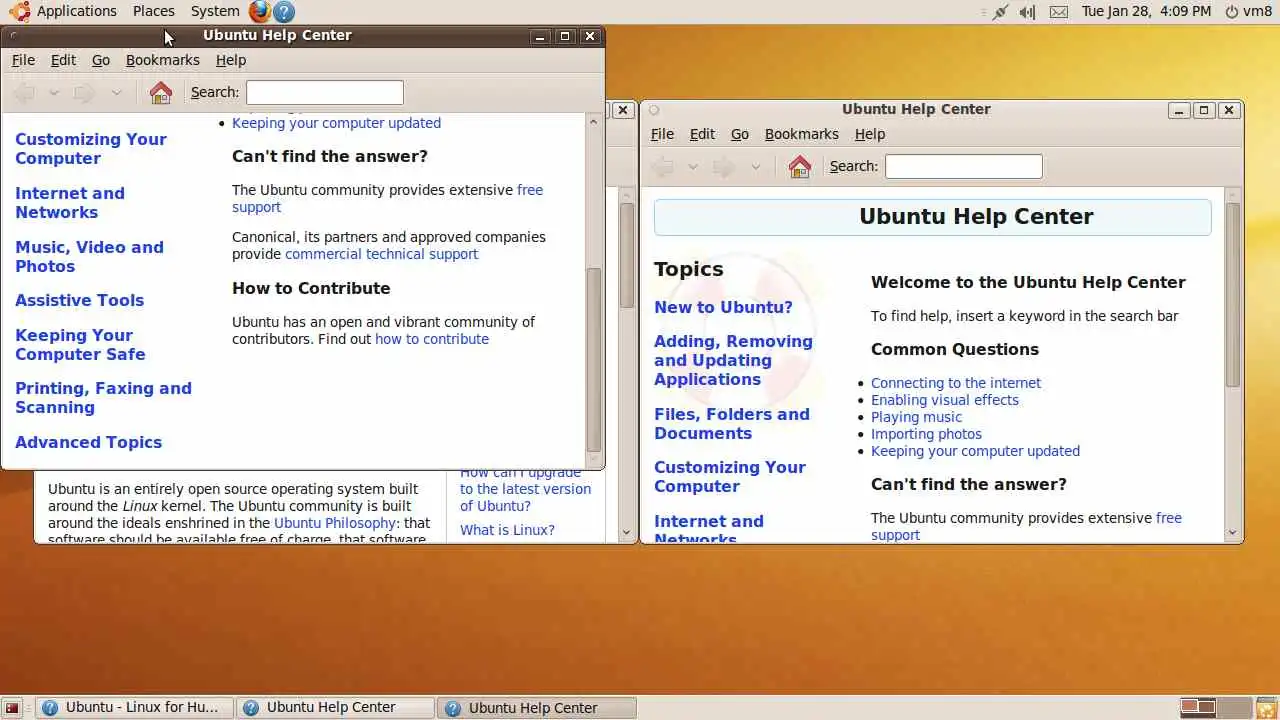Image resolution: width=1280 pixels, height=720 pixels.
Task: Click scroll-down arrow in right Help Center window
Action: click(1232, 533)
